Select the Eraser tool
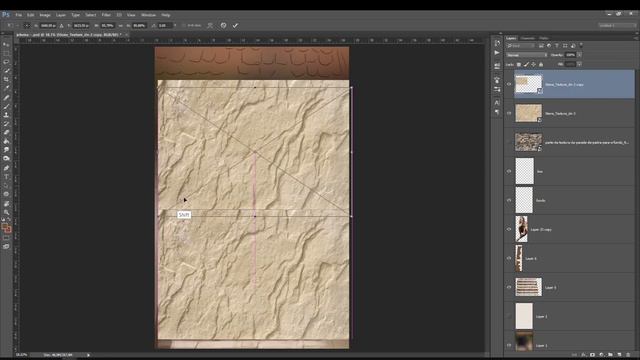640x360 pixels. pyautogui.click(x=6, y=132)
